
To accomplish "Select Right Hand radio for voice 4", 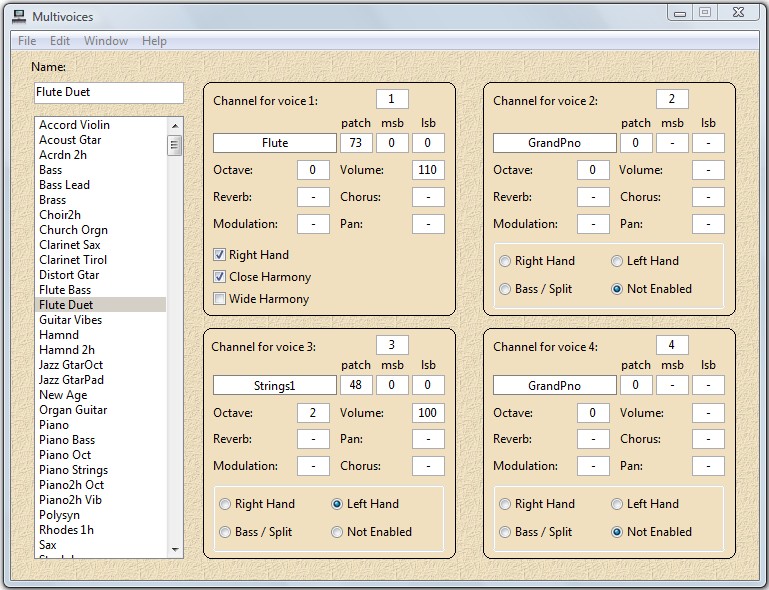I will (x=505, y=504).
